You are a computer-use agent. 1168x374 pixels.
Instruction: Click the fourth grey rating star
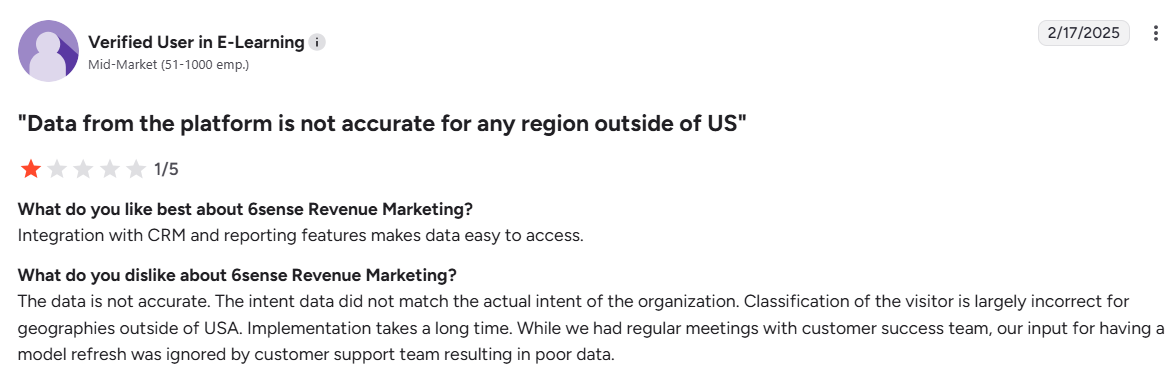pyautogui.click(x=109, y=169)
